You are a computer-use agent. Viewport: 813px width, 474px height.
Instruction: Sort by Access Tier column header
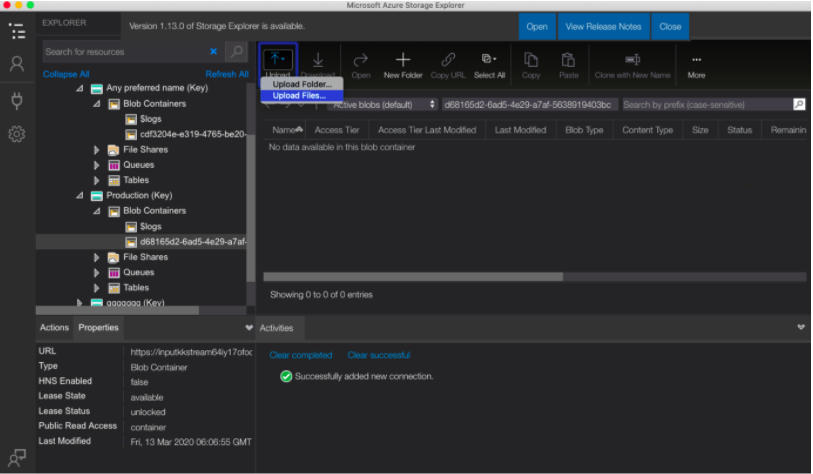337,130
